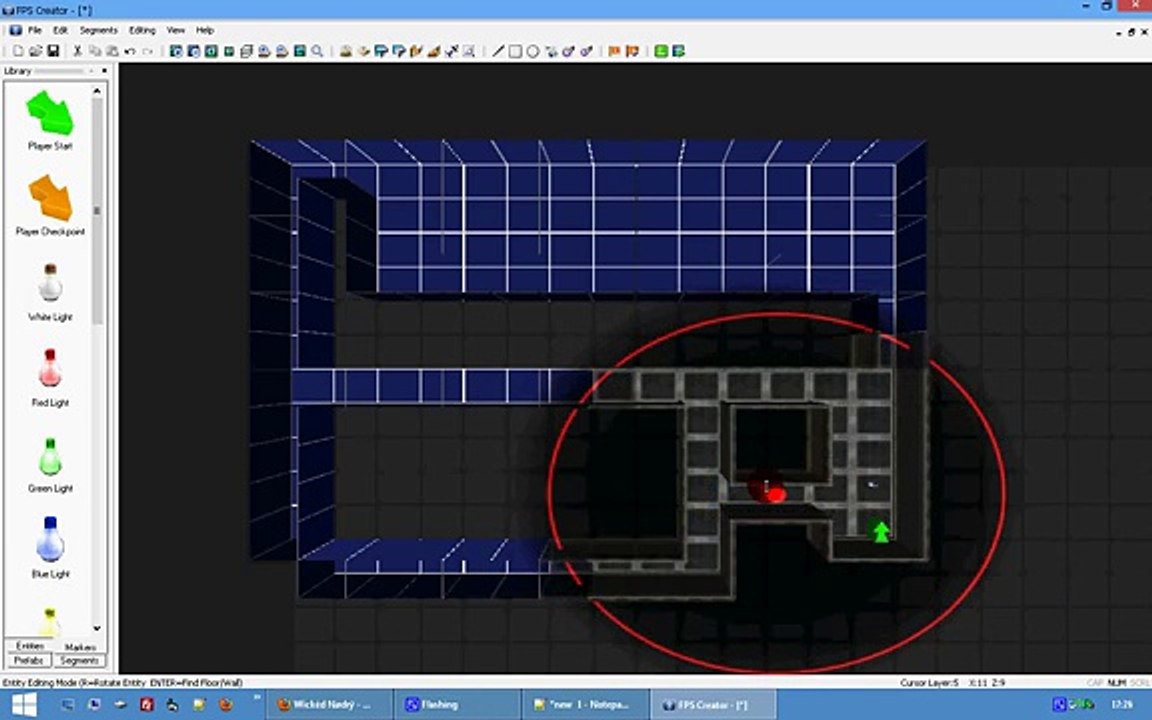Click the second orange flag toolbar icon
Image resolution: width=1152 pixels, height=720 pixels.
tap(632, 51)
